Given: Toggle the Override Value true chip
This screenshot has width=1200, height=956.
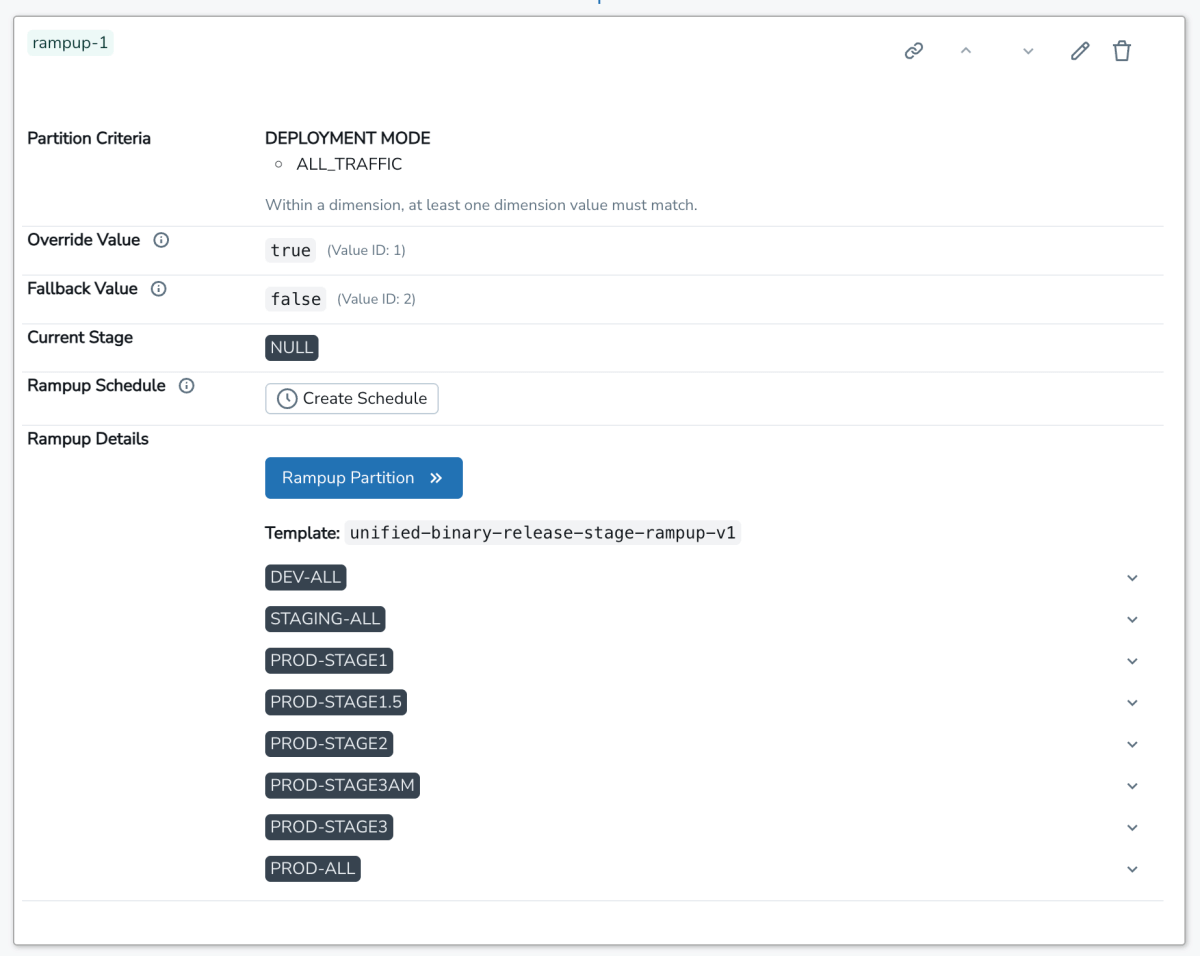Looking at the screenshot, I should [x=290, y=250].
